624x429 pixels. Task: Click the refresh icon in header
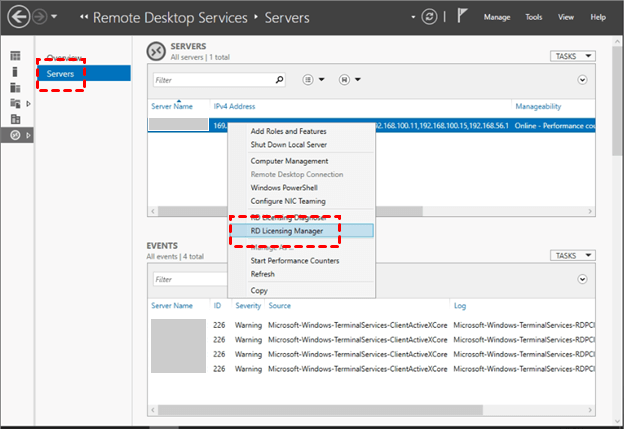(x=429, y=17)
